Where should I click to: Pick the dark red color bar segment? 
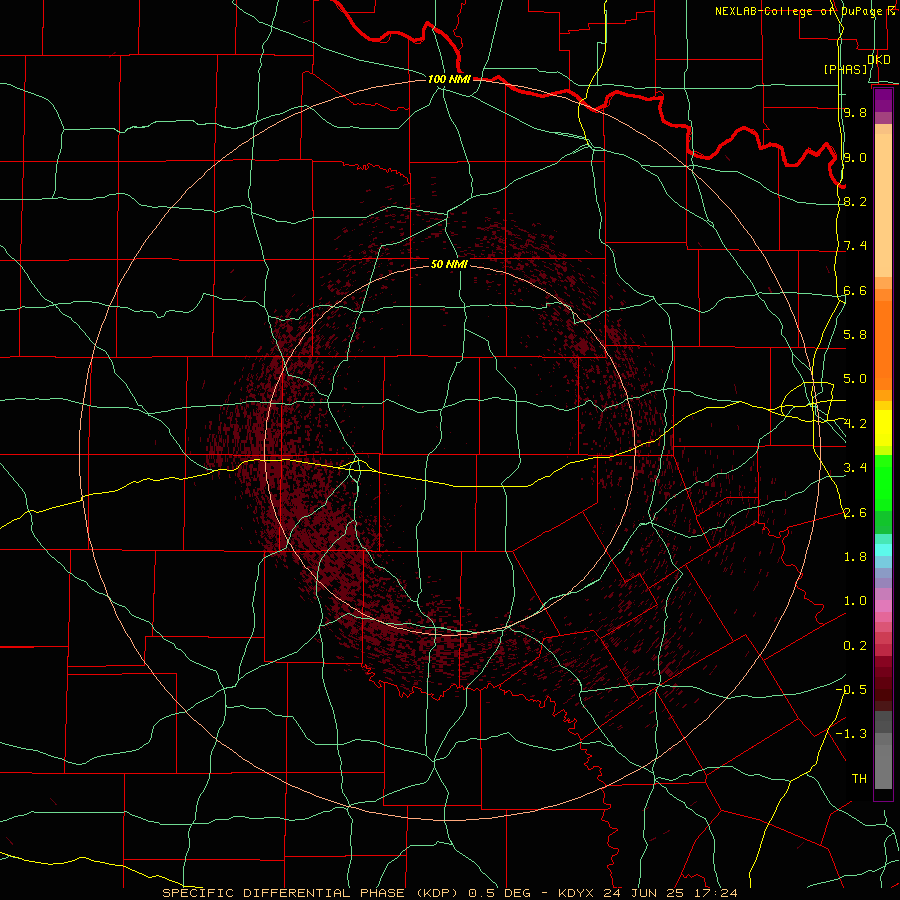coord(883,683)
